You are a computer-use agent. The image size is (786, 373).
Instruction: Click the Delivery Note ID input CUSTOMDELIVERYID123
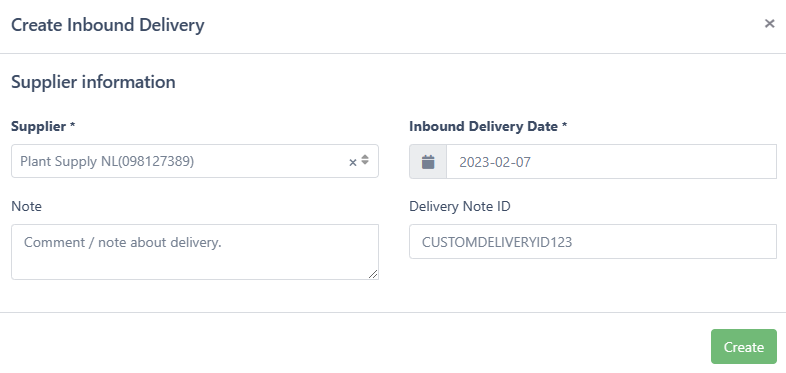(x=593, y=242)
